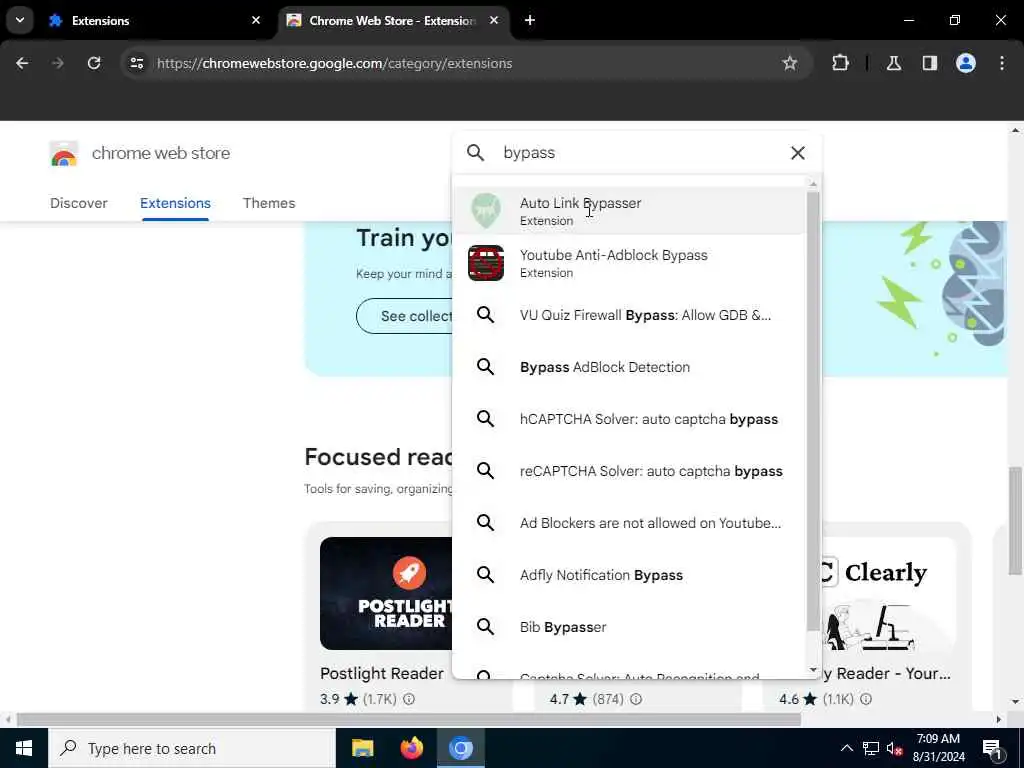
Task: Open the Chrome profile avatar
Action: coord(966,63)
